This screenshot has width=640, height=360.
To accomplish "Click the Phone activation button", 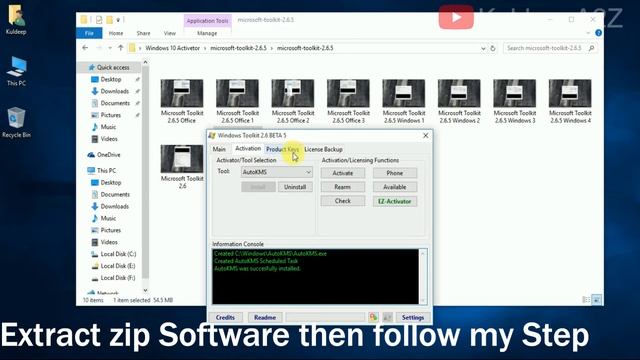I will pos(394,173).
